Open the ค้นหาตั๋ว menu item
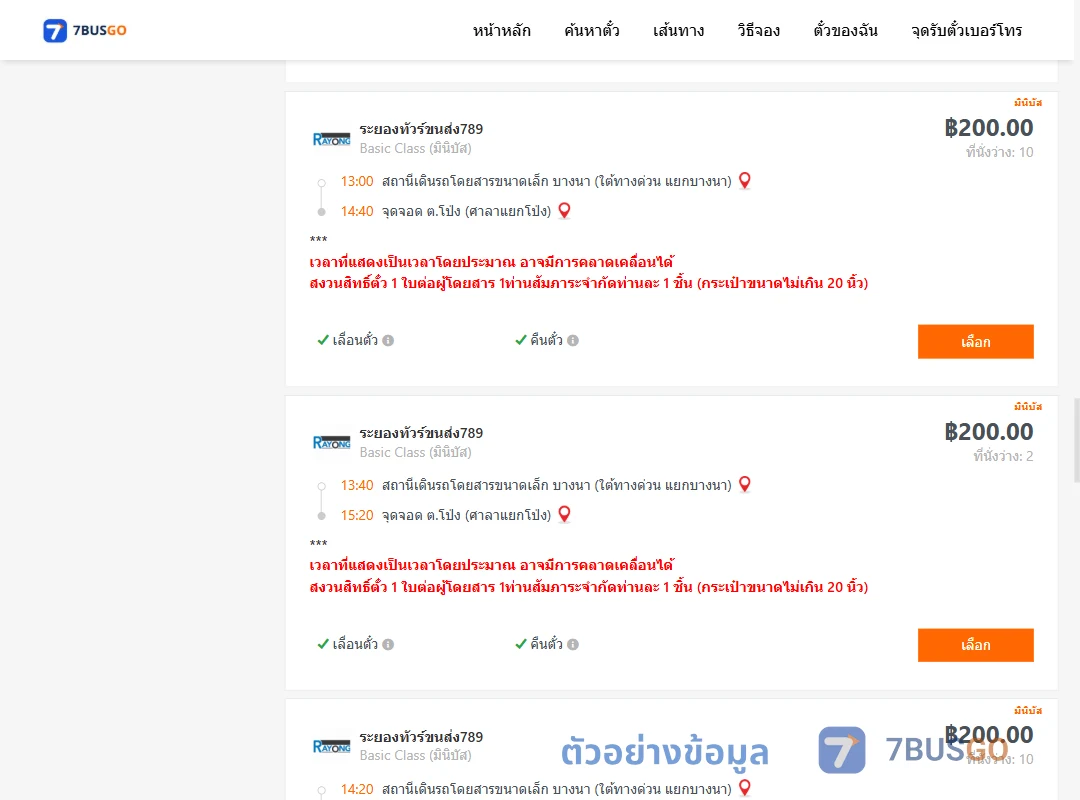 (x=592, y=30)
